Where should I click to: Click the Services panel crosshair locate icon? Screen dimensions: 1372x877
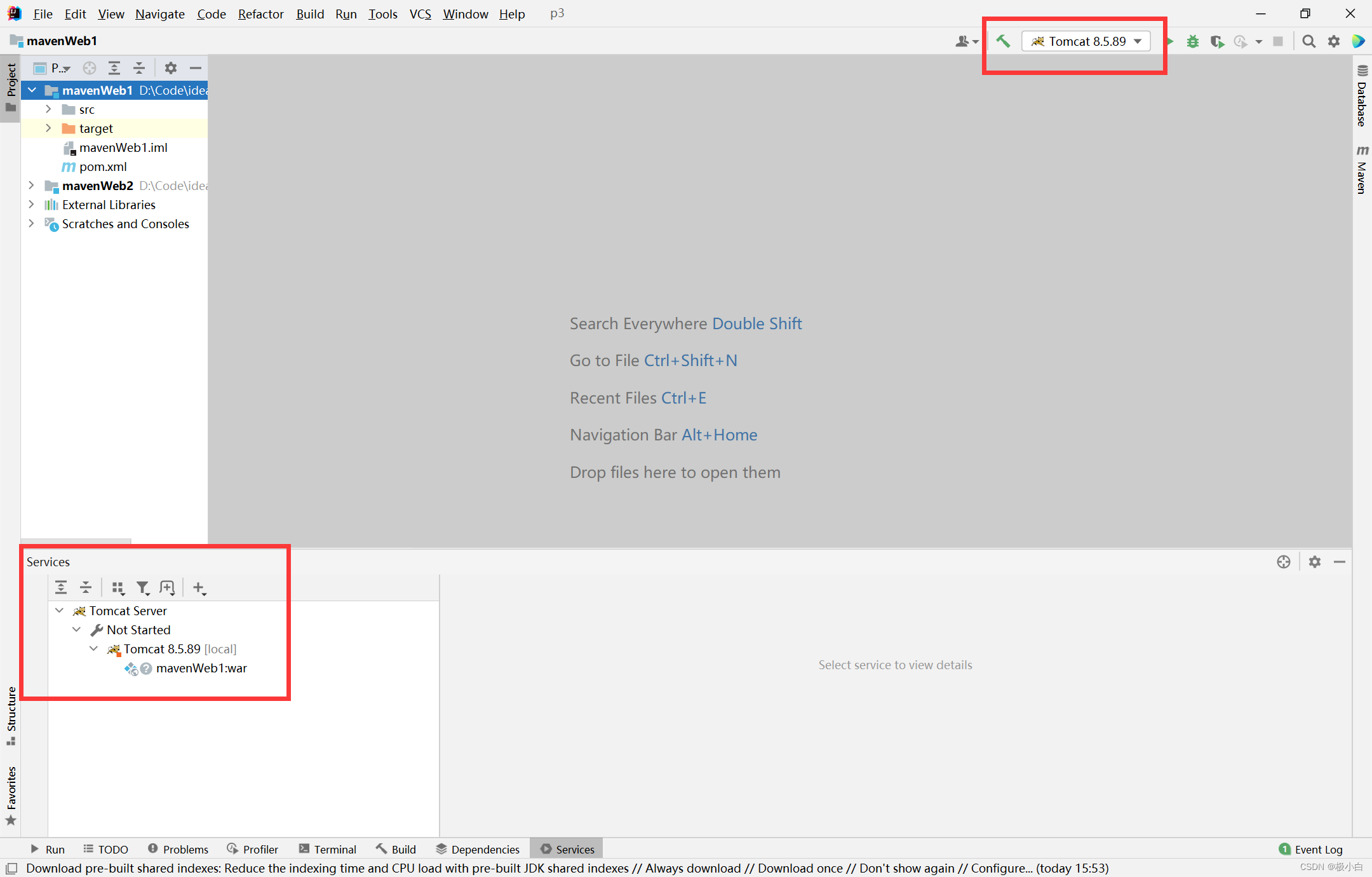pyautogui.click(x=1284, y=562)
